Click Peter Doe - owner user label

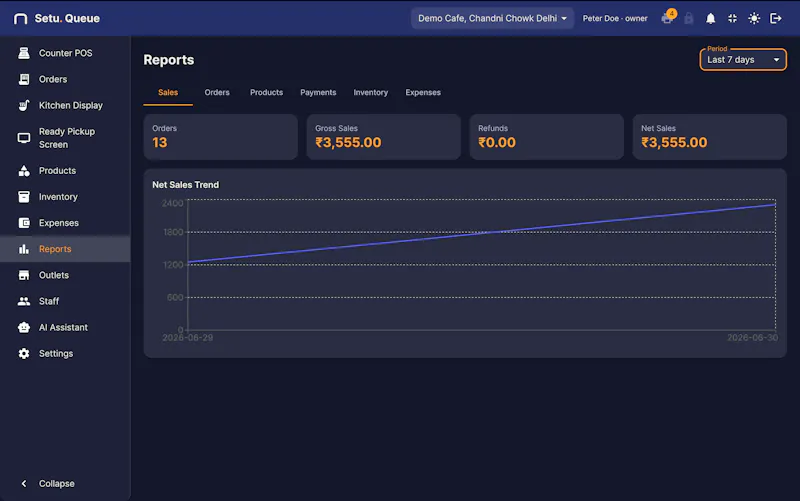[x=615, y=18]
